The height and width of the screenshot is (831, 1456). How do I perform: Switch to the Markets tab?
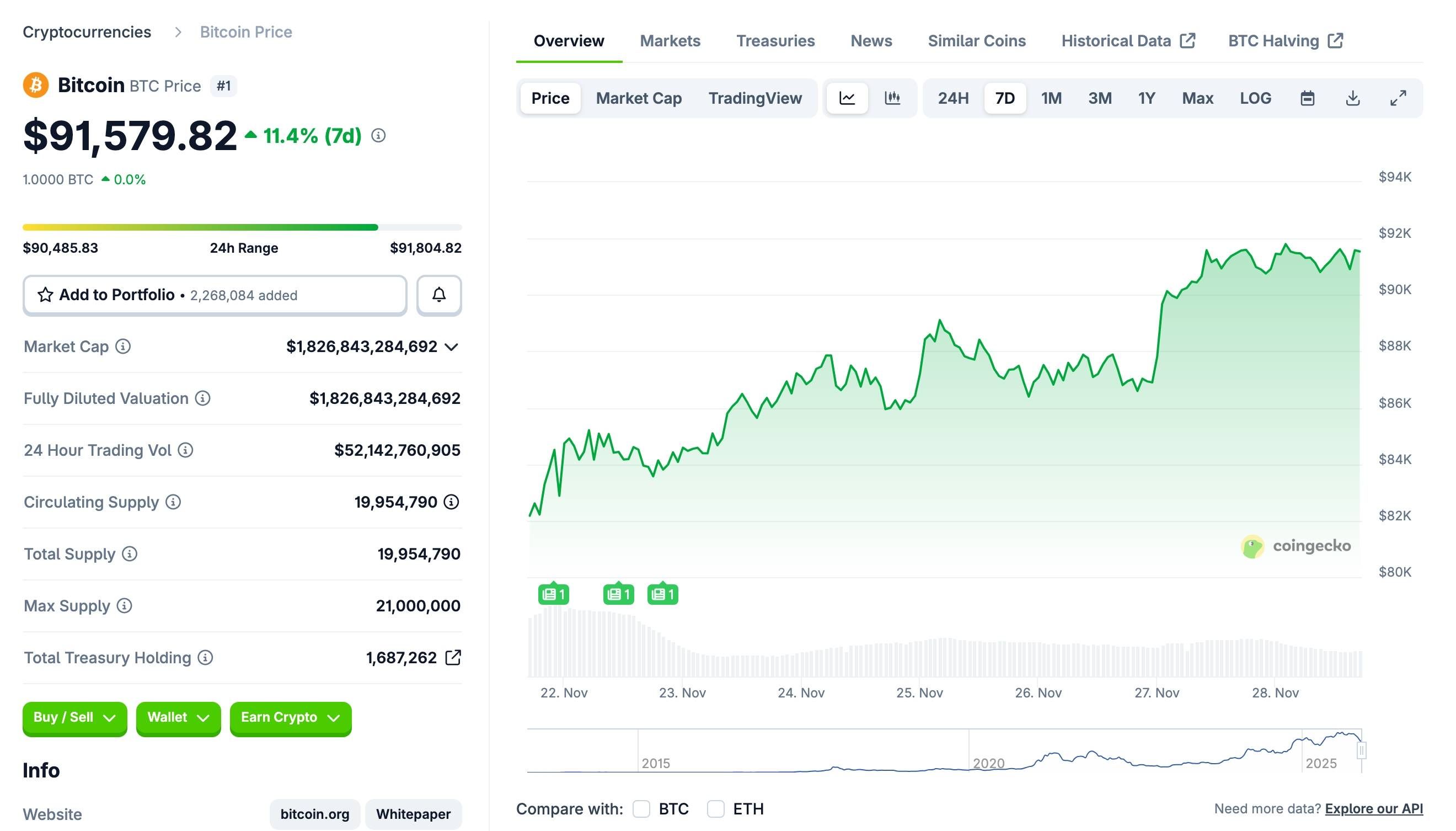point(670,40)
